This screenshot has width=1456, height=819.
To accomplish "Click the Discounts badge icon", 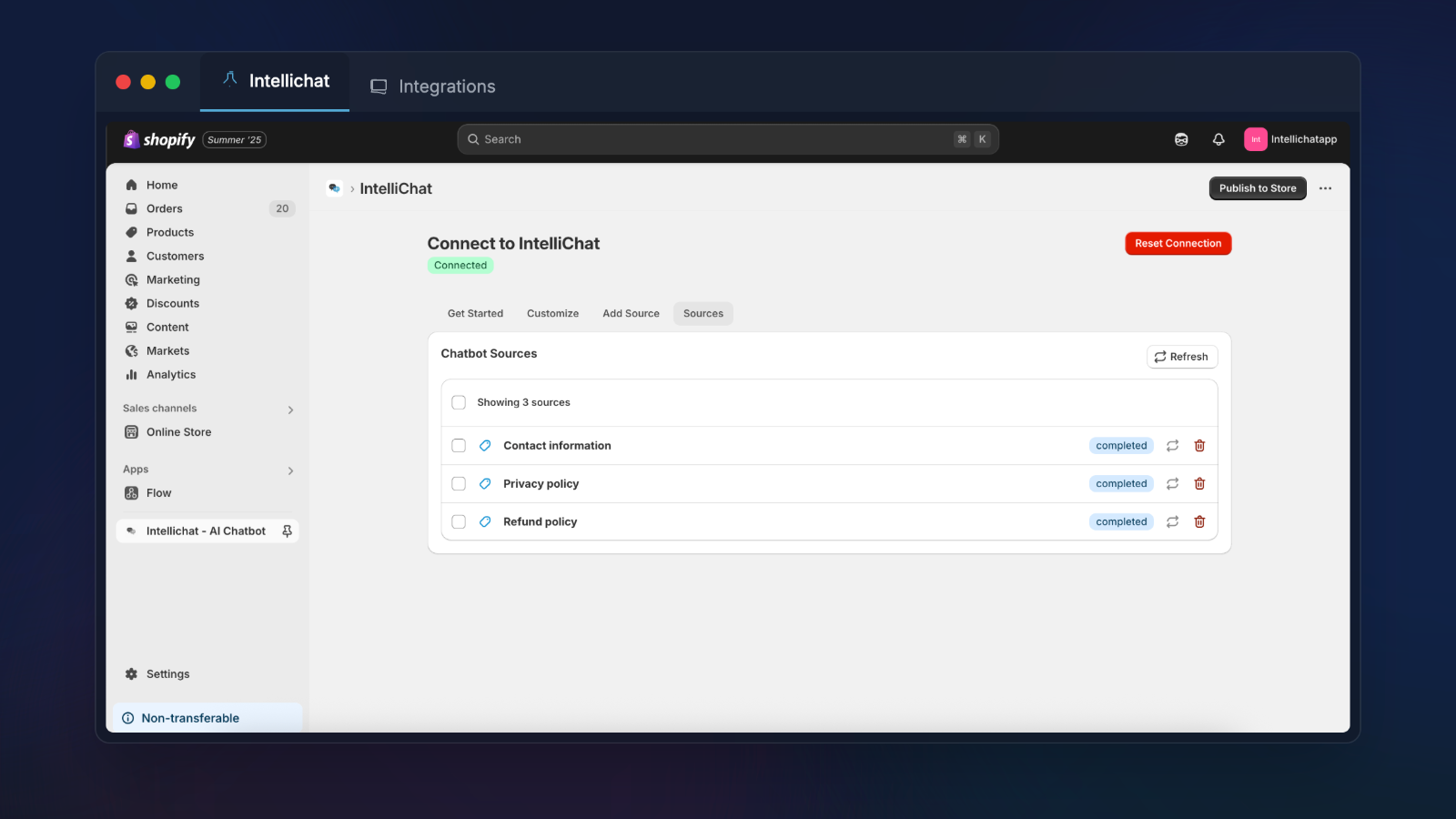I will click(x=131, y=304).
